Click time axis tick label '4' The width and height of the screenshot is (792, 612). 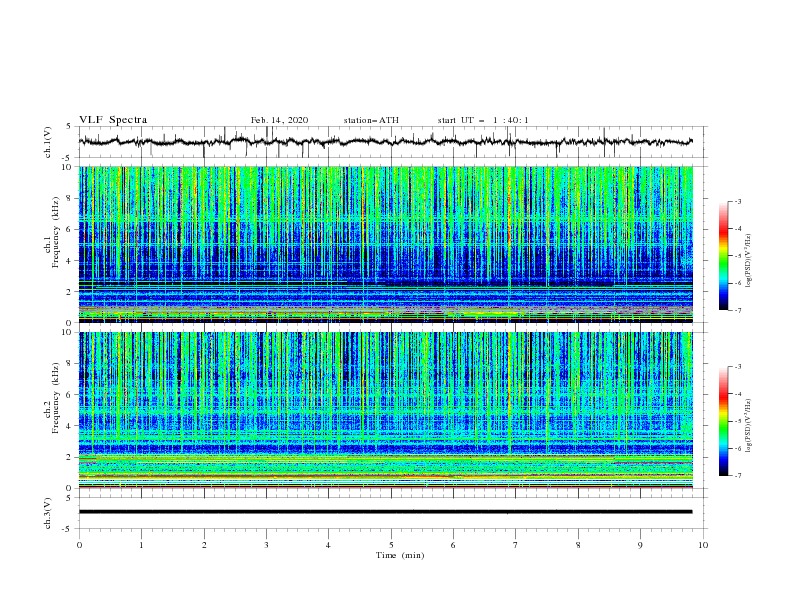click(328, 545)
